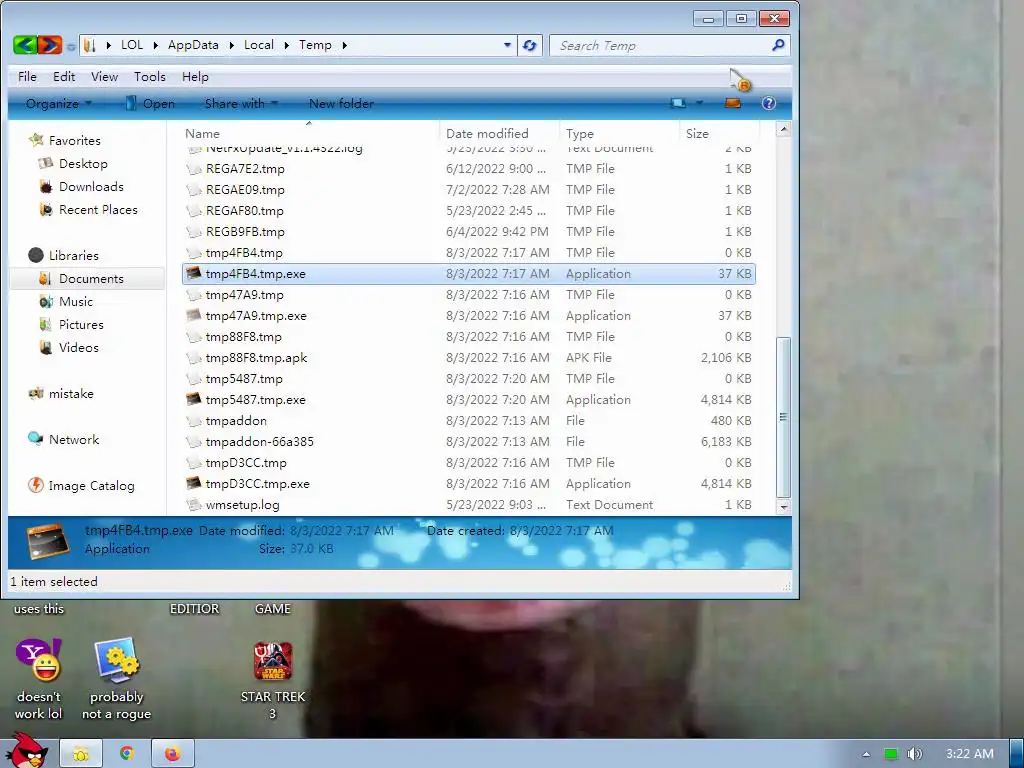Expand the address bar history dropdown
Viewport: 1024px width, 768px height.
(507, 45)
